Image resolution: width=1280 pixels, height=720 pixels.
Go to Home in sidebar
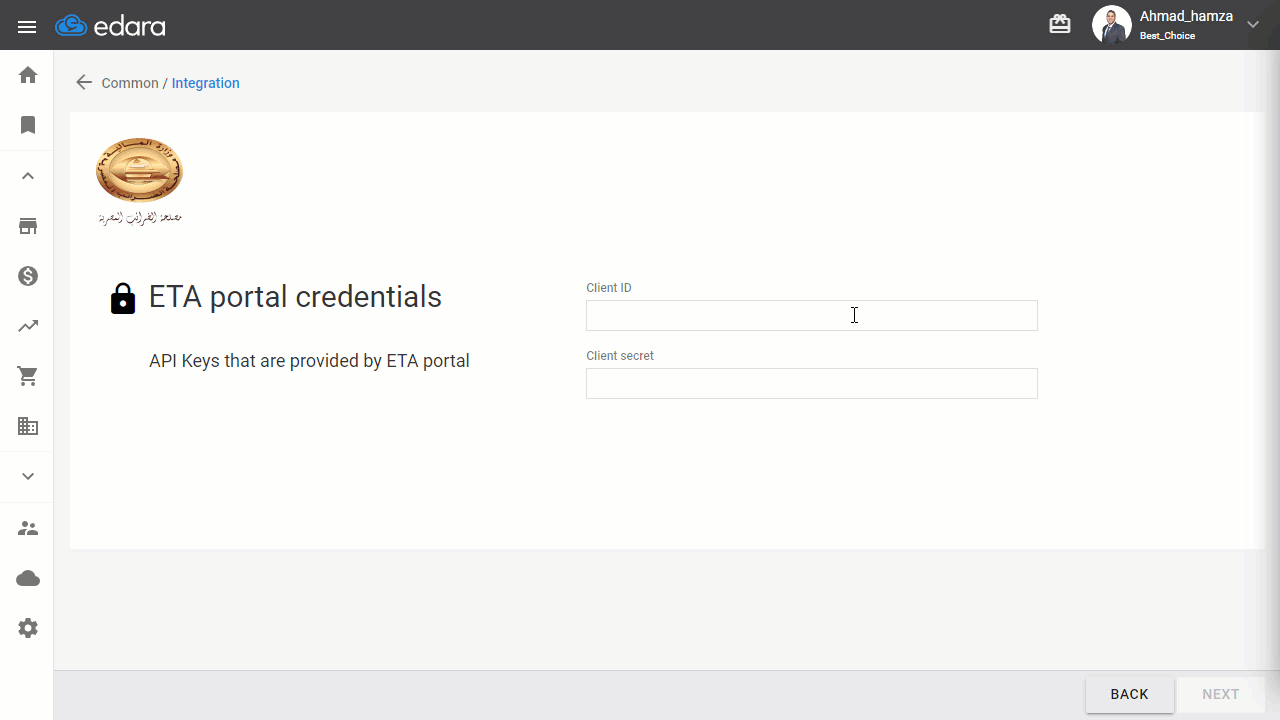[28, 75]
